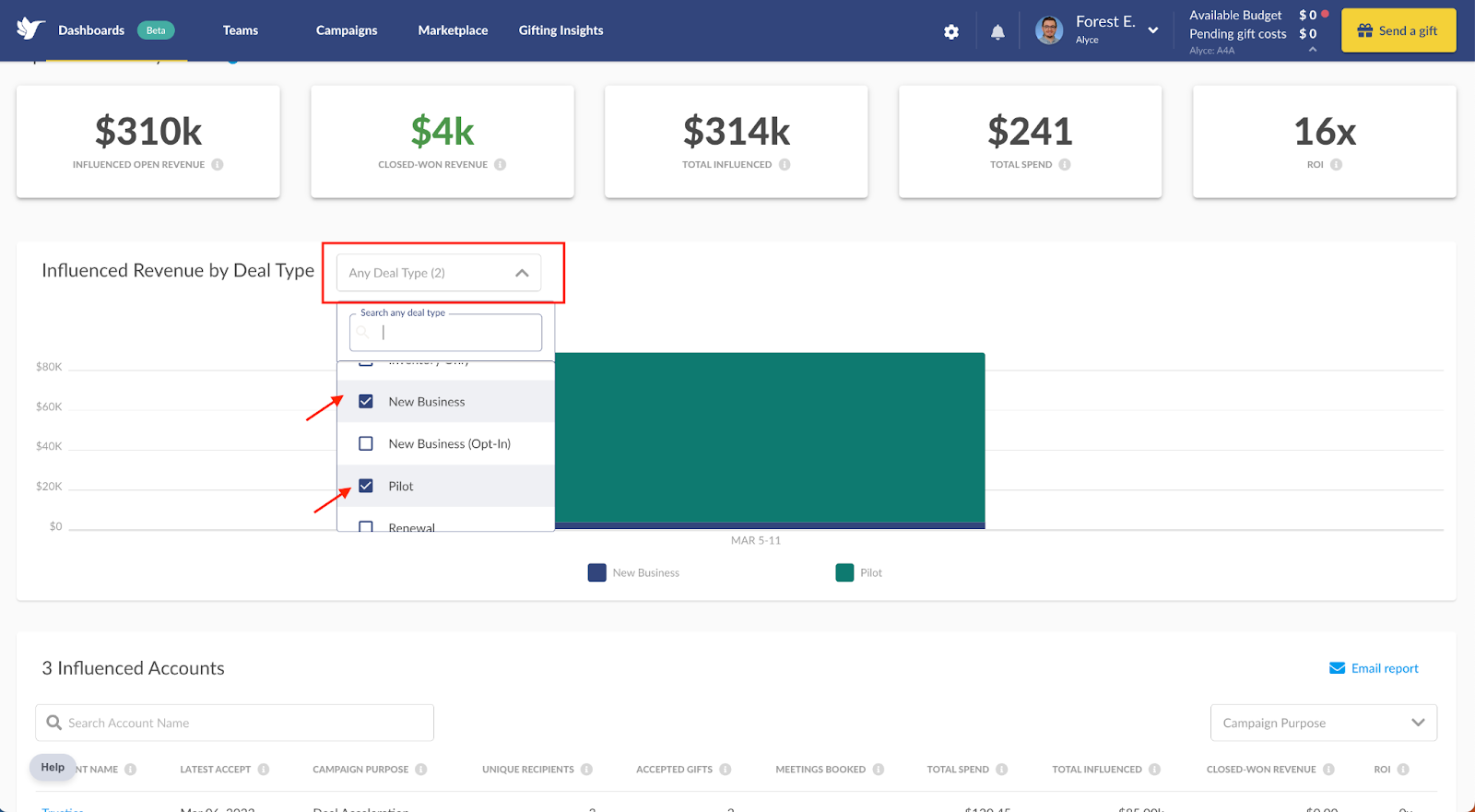
Task: Show info for Total Spend column
Action: 1002,770
